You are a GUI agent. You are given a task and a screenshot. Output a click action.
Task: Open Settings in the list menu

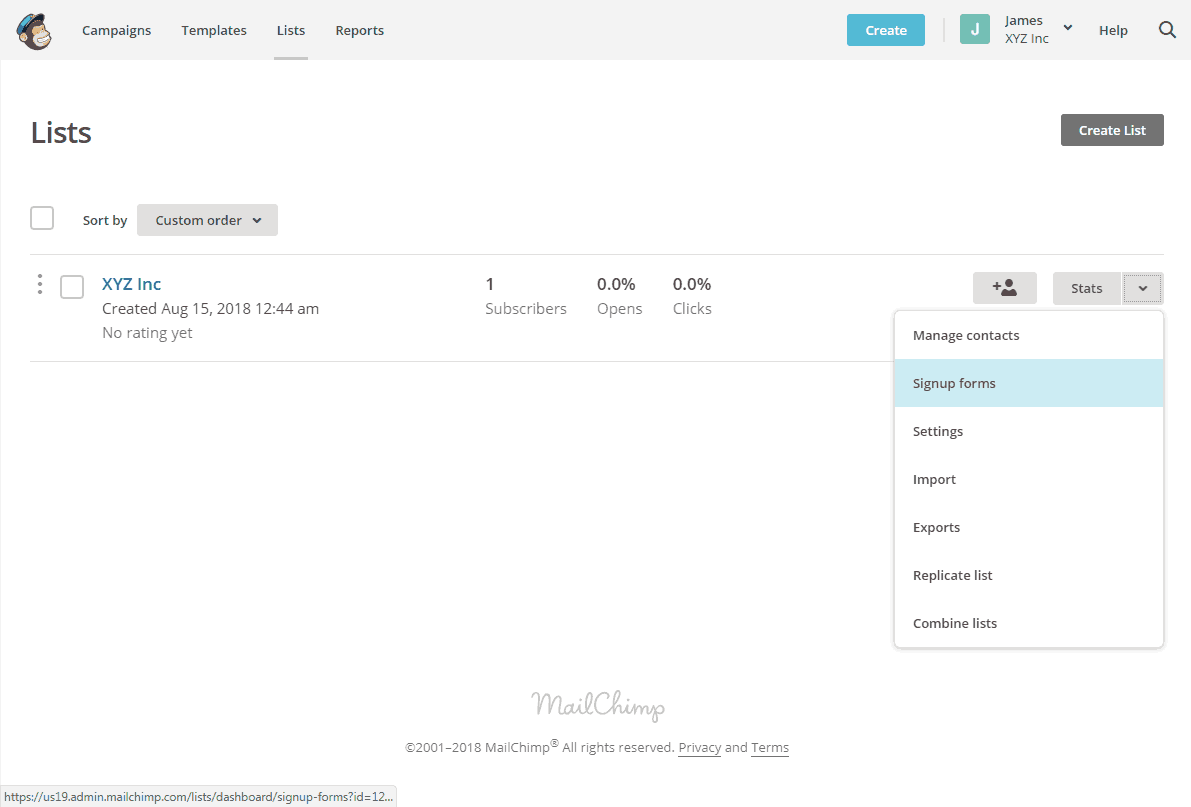(x=1028, y=431)
